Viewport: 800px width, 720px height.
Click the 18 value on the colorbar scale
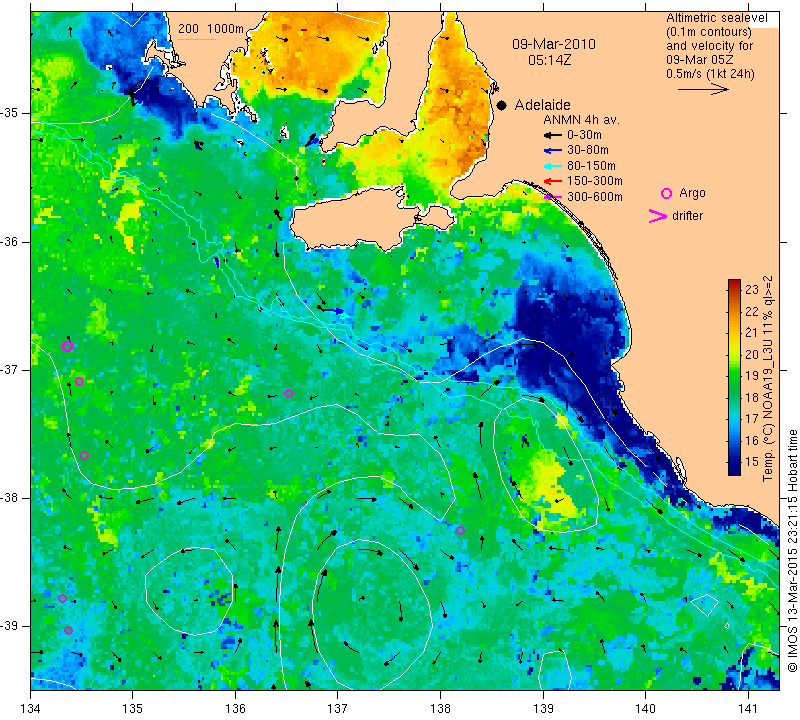tap(752, 398)
